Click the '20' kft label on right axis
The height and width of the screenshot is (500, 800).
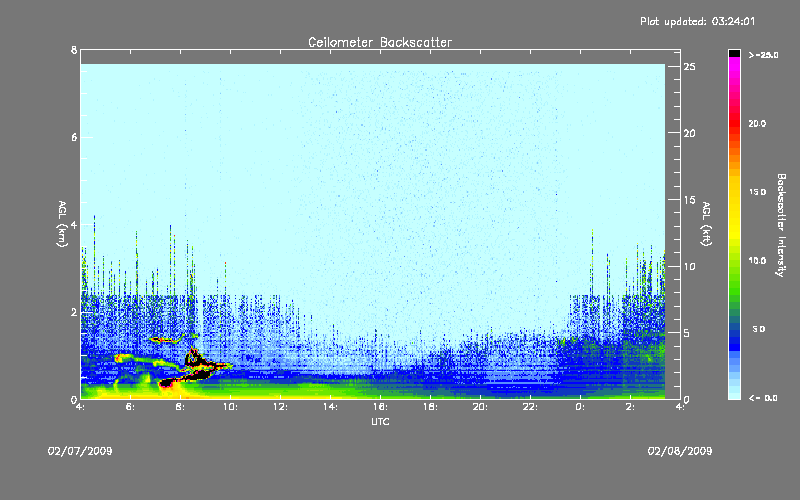tap(690, 133)
